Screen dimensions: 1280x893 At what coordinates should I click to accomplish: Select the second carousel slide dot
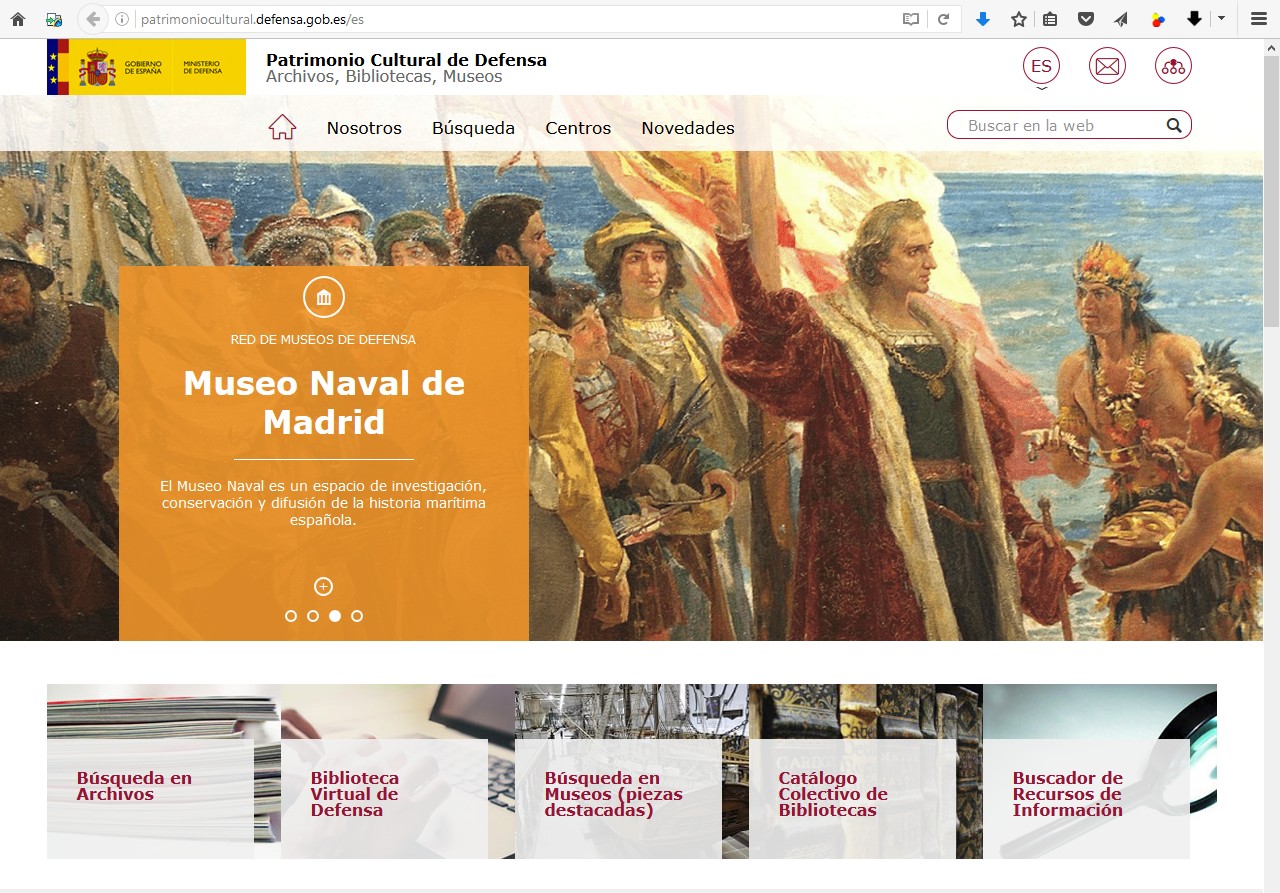coord(313,616)
